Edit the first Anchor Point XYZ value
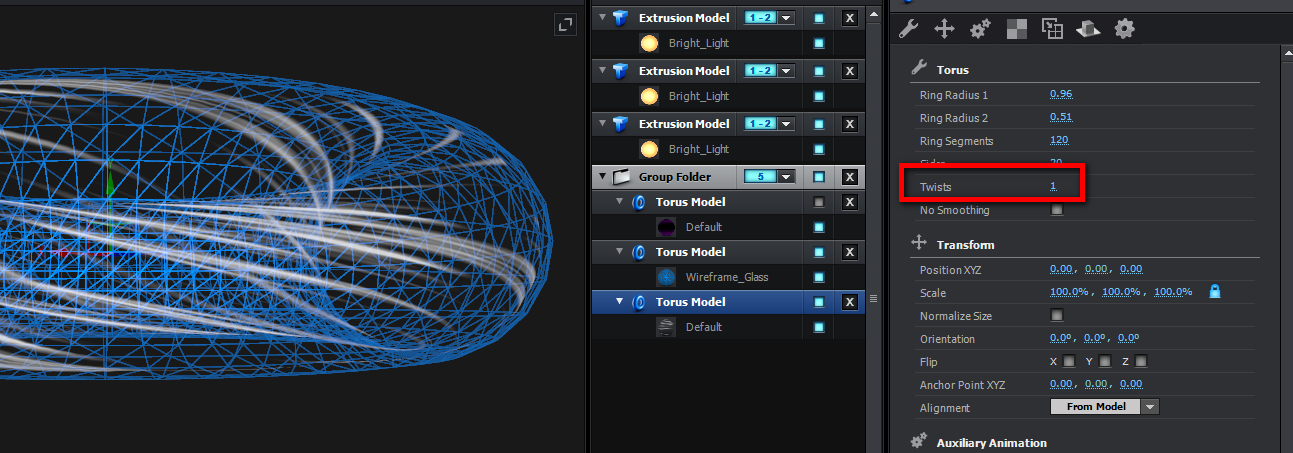This screenshot has height=453, width=1293. (1062, 384)
